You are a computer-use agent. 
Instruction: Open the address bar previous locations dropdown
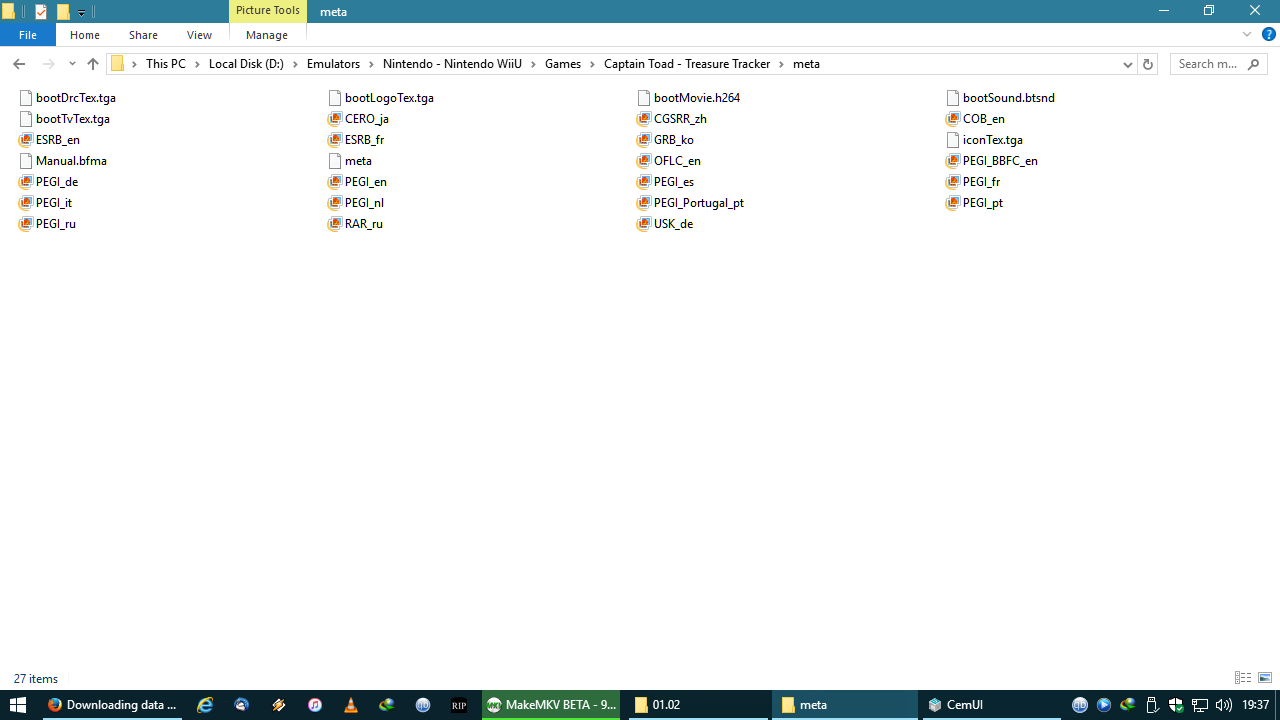pos(1127,64)
